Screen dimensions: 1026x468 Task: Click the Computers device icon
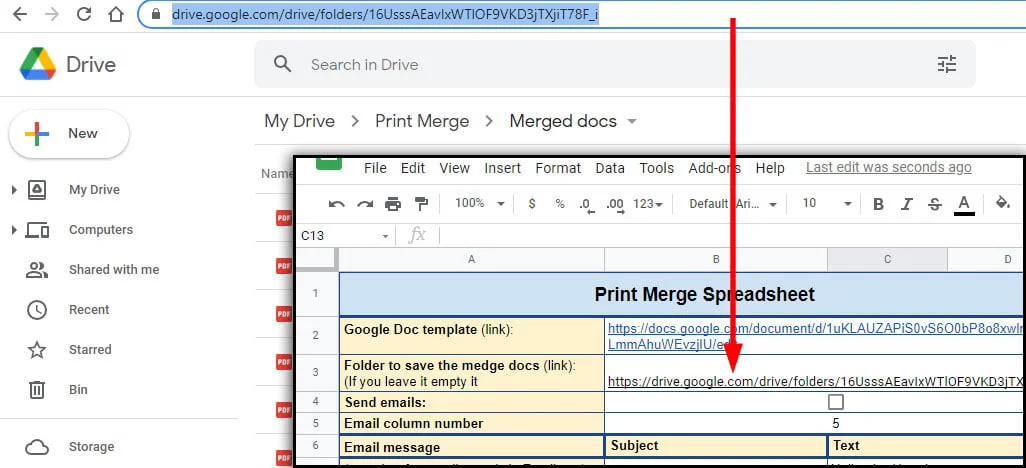37,230
